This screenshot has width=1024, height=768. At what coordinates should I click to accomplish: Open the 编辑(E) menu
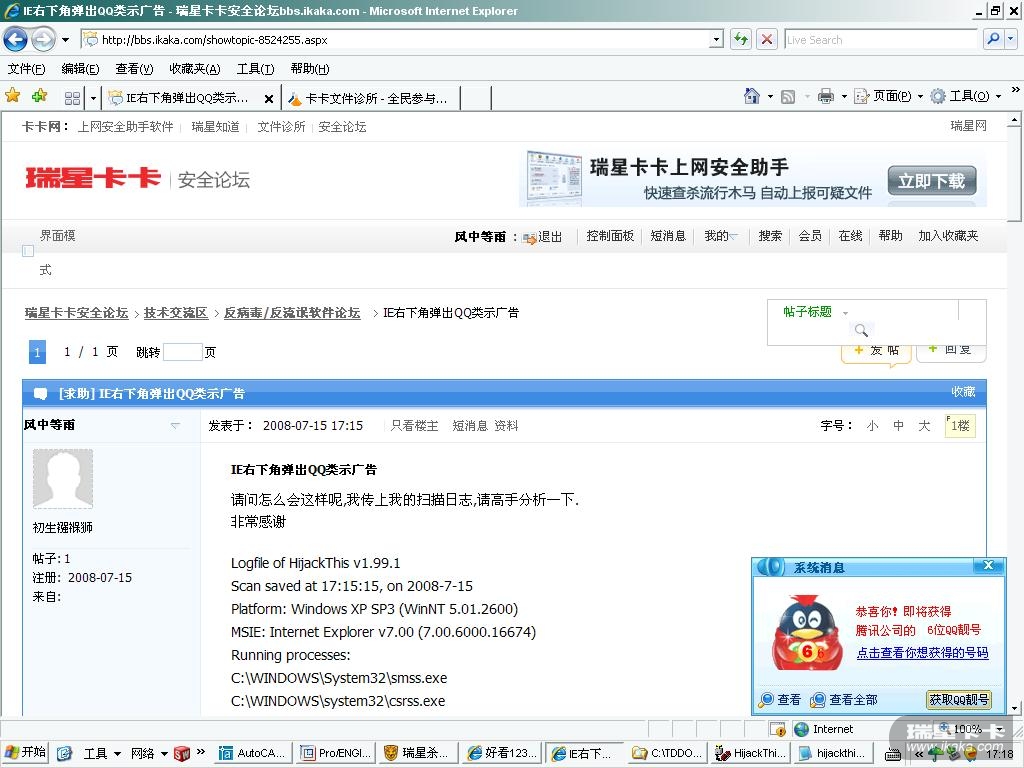[80, 69]
